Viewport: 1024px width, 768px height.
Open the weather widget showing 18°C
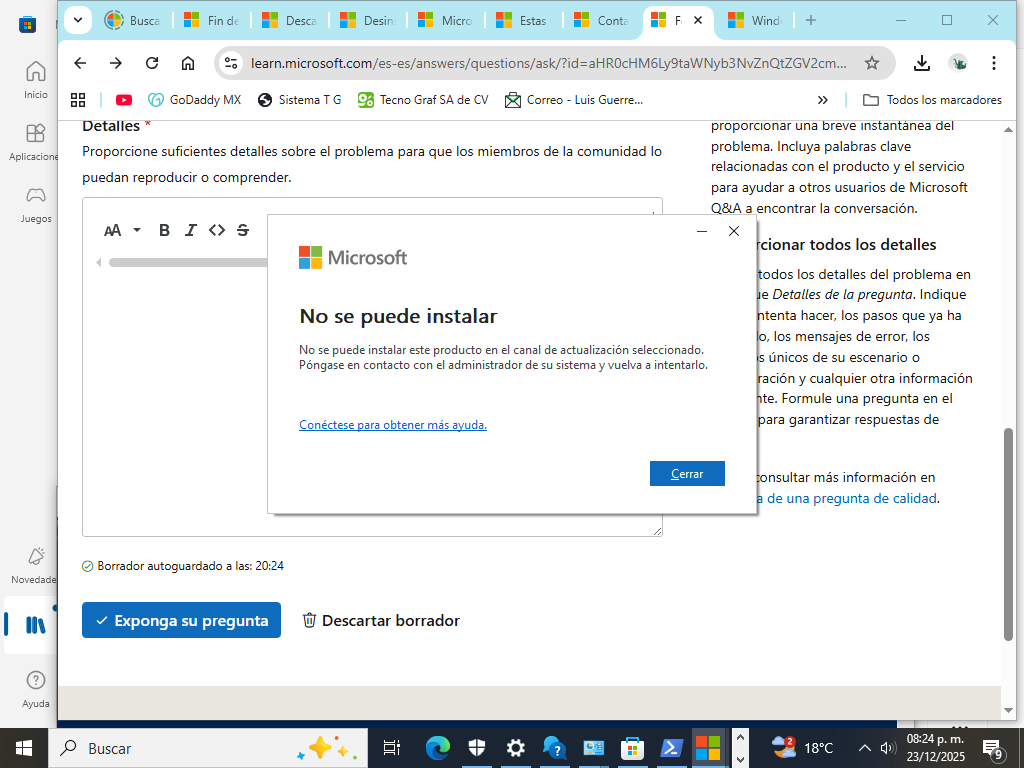click(803, 748)
